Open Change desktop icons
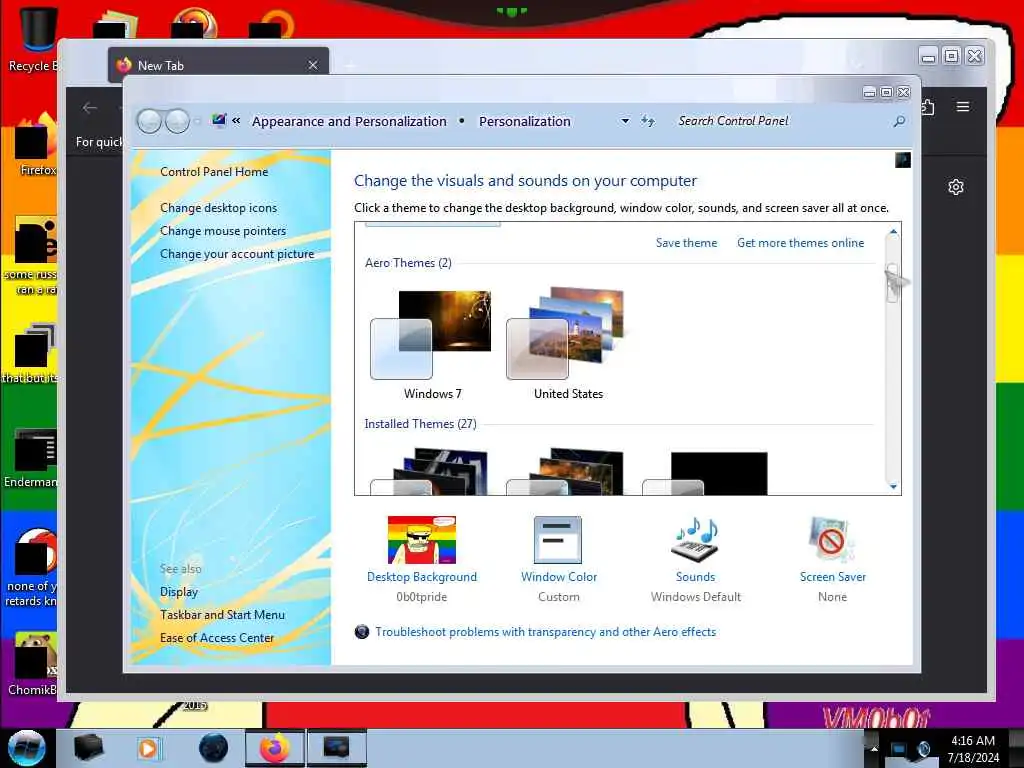Screen dimensions: 1024x768 [x=218, y=208]
